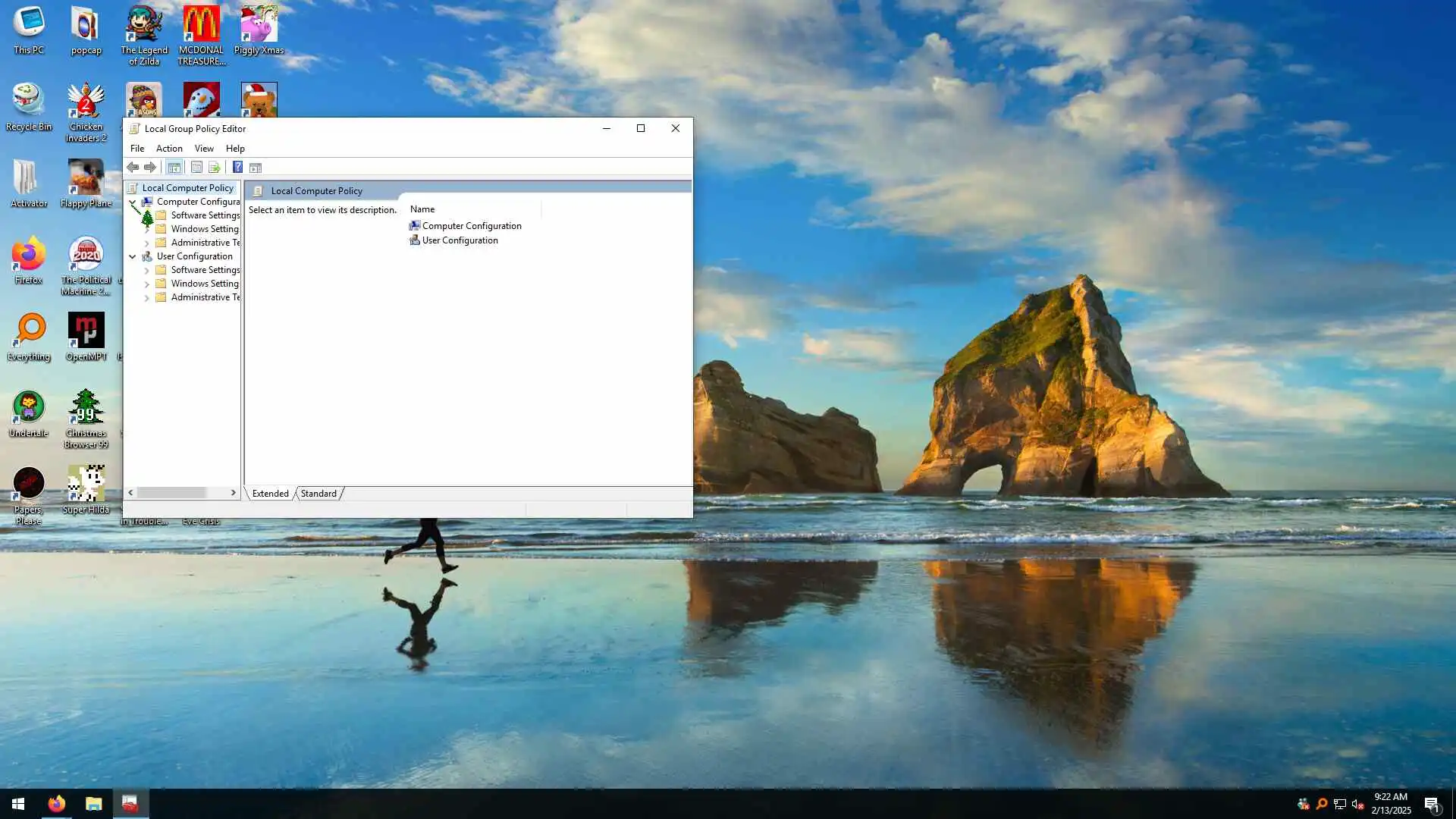This screenshot has width=1456, height=819.
Task: Switch to the Standard tab
Action: pos(318,494)
